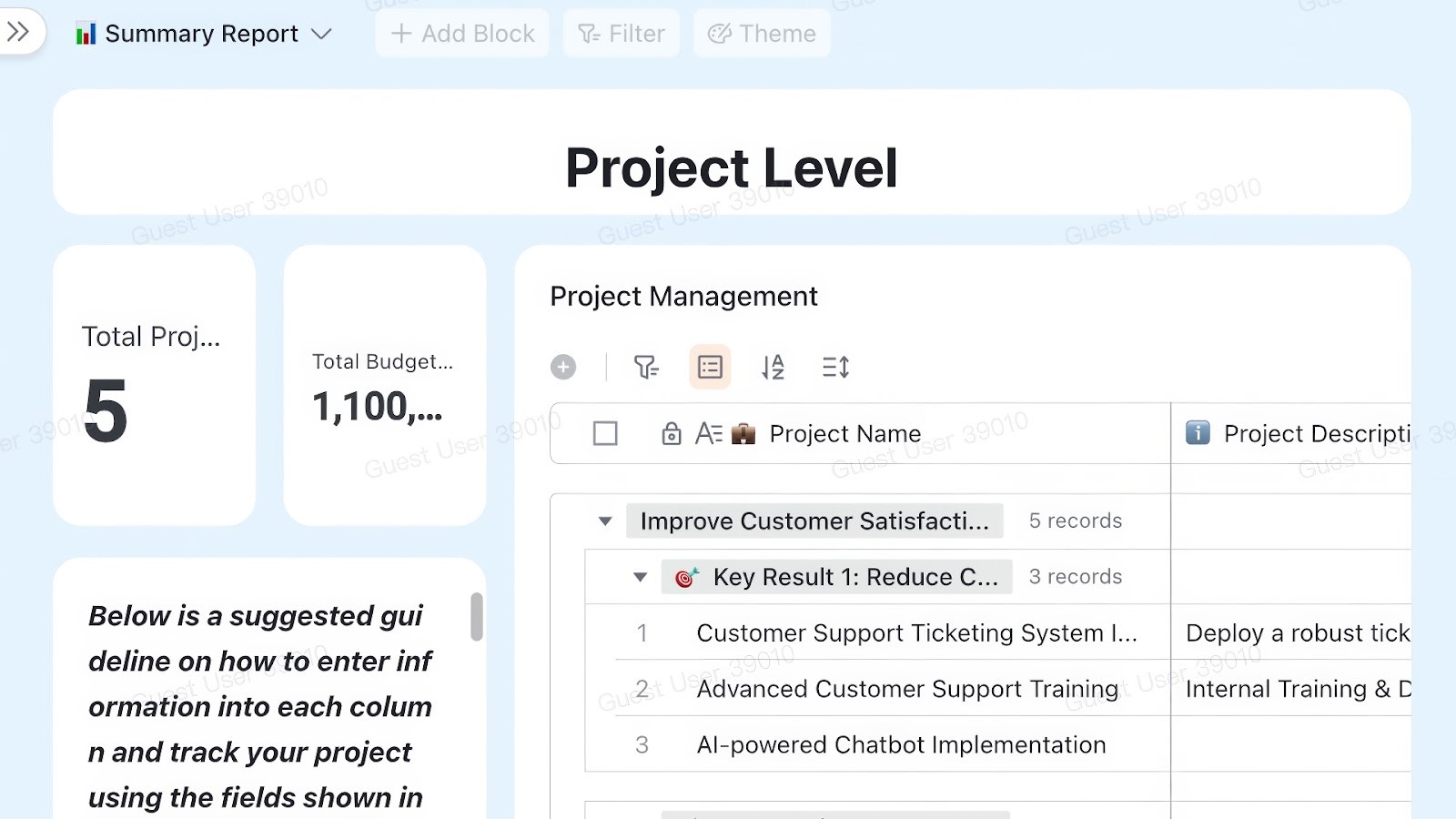Collapse the Key Result 1 subgroup
Viewport: 1456px width, 819px height.
[640, 576]
